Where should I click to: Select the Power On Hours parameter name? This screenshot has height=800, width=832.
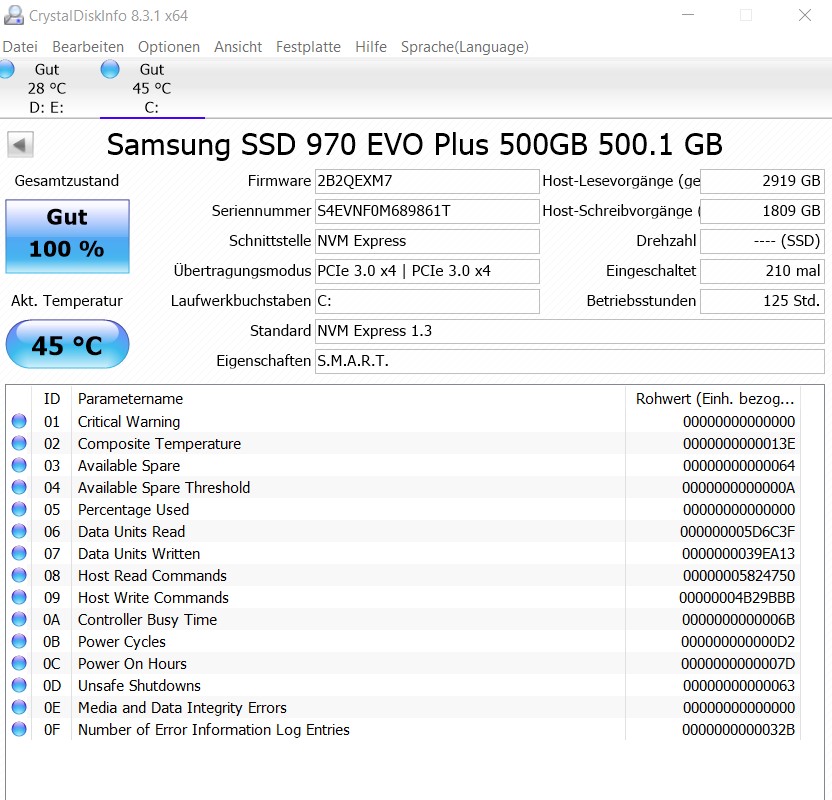132,664
